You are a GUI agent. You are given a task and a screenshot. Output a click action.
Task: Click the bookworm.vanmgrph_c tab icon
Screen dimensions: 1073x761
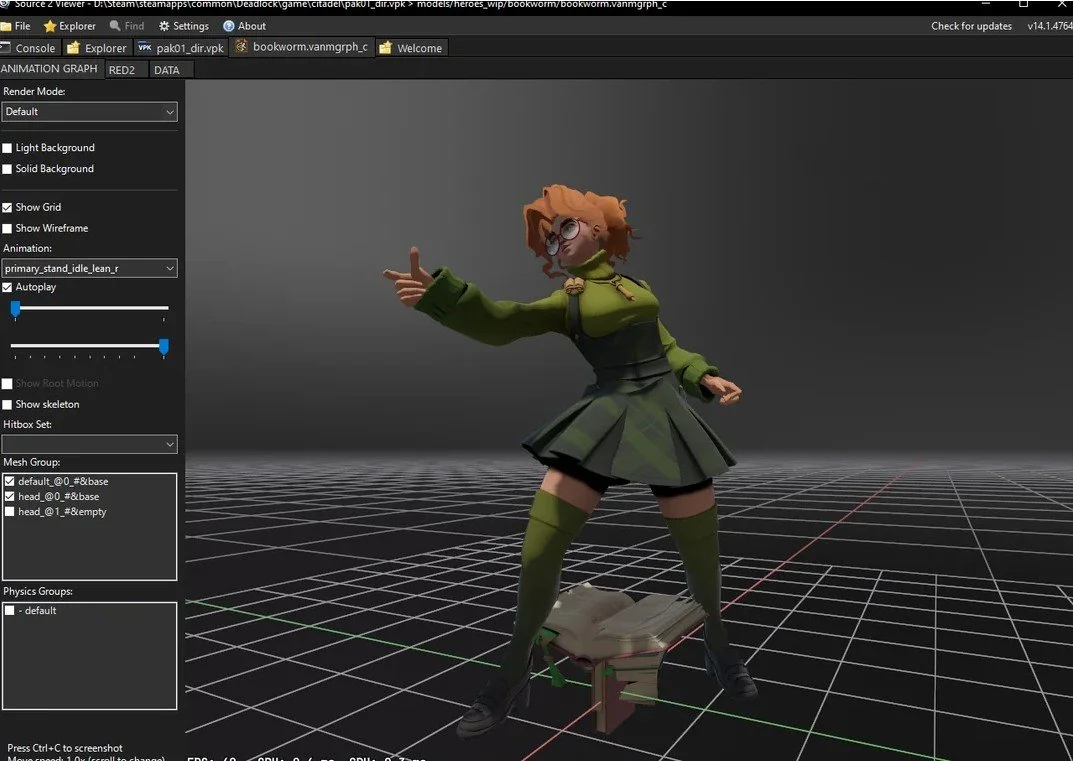click(241, 46)
